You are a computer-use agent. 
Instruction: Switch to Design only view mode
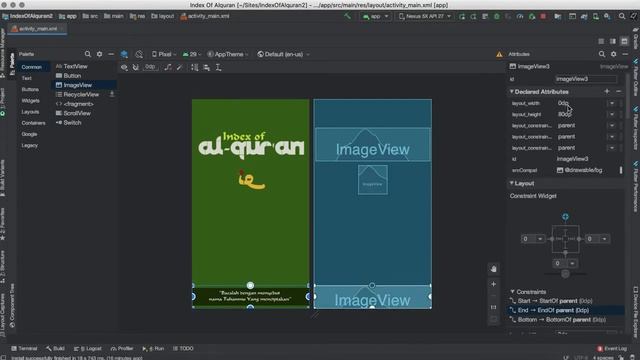point(624,41)
